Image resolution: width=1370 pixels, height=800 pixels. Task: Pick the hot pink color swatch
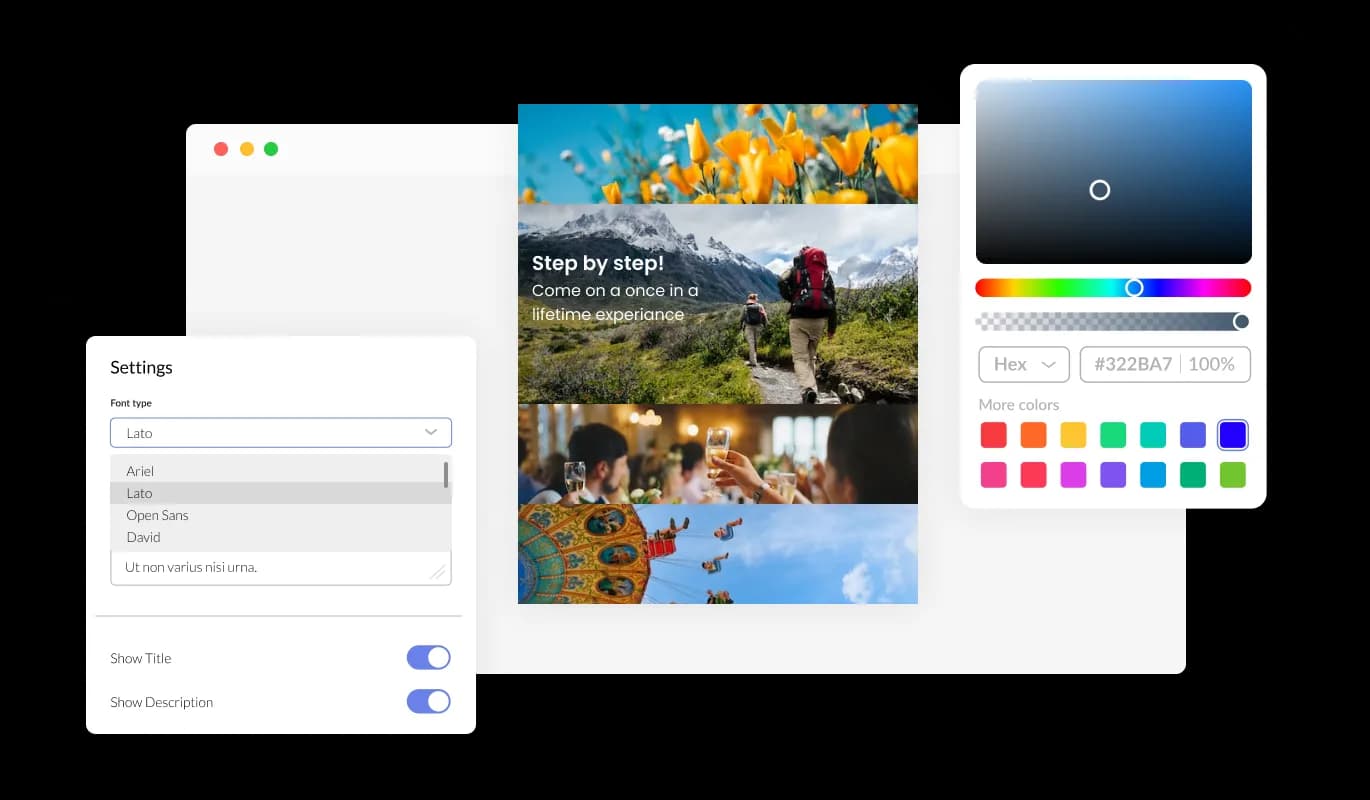993,475
